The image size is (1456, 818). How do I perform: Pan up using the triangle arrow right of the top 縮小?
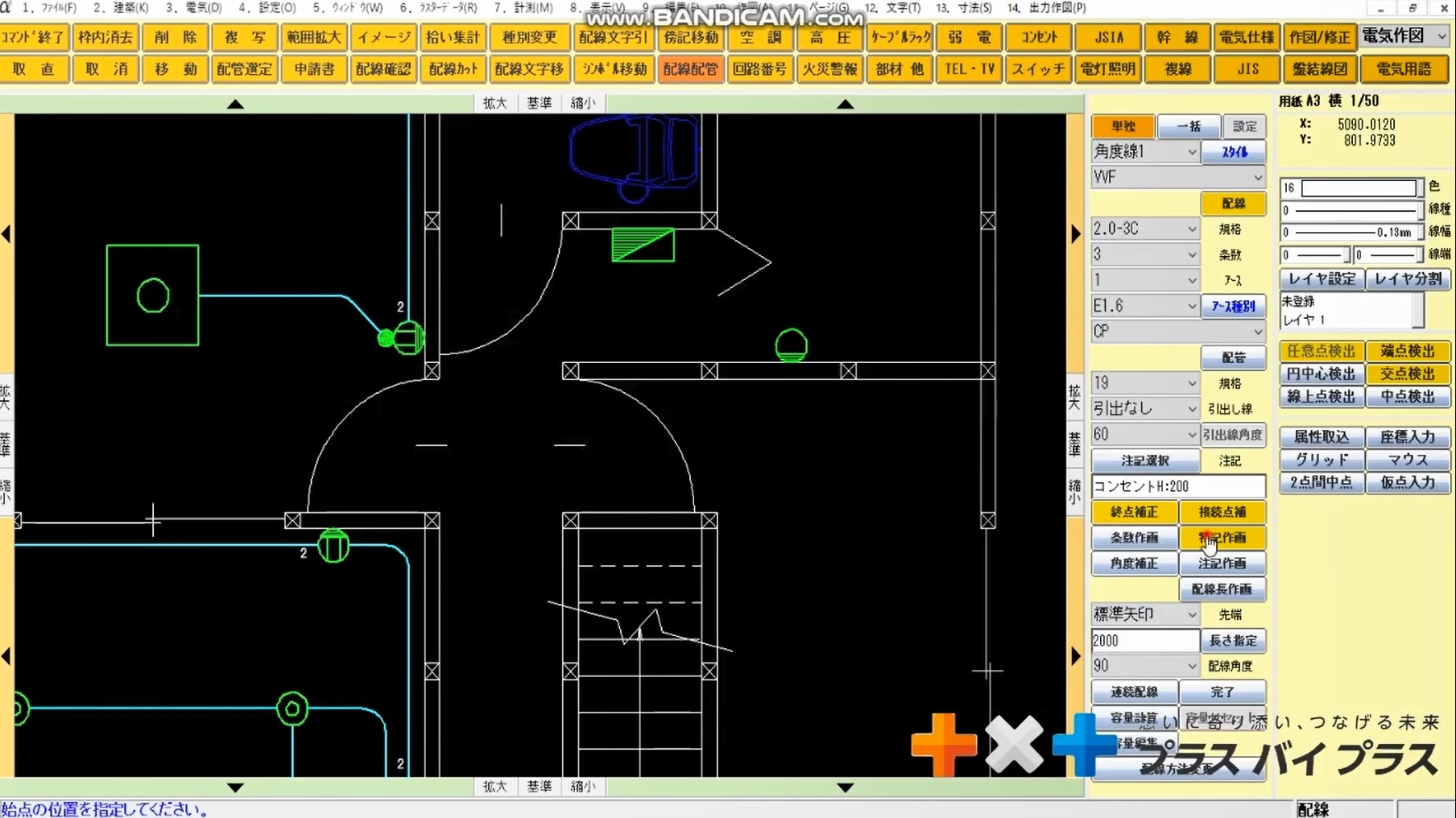coord(845,104)
